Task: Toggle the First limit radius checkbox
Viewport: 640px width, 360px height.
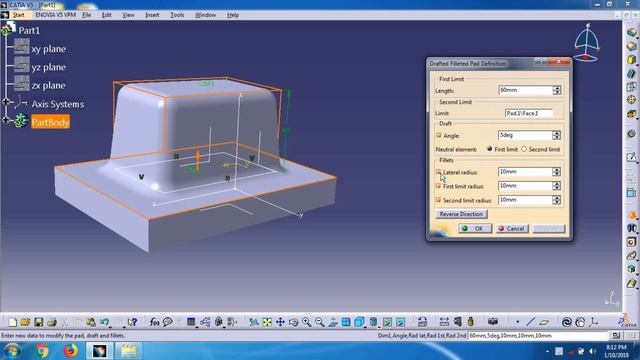Action: pyautogui.click(x=439, y=186)
